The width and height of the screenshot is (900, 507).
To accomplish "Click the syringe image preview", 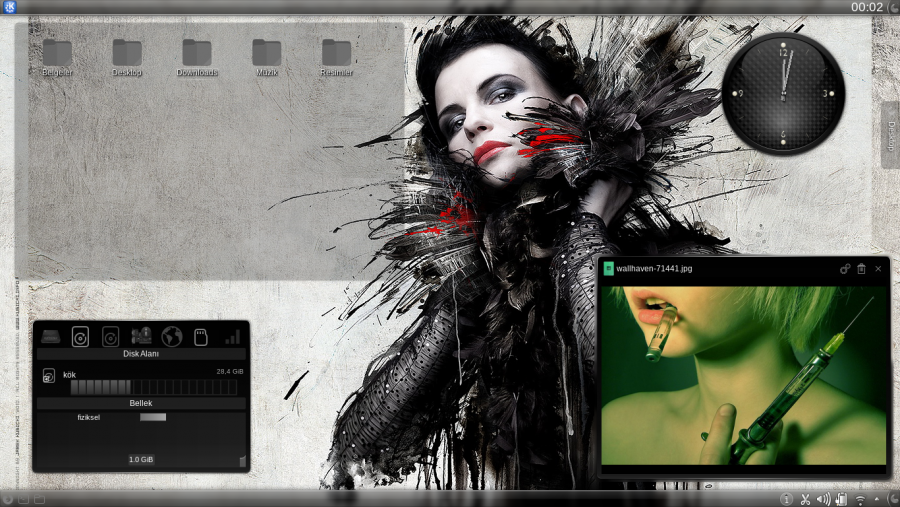I will click(x=744, y=376).
